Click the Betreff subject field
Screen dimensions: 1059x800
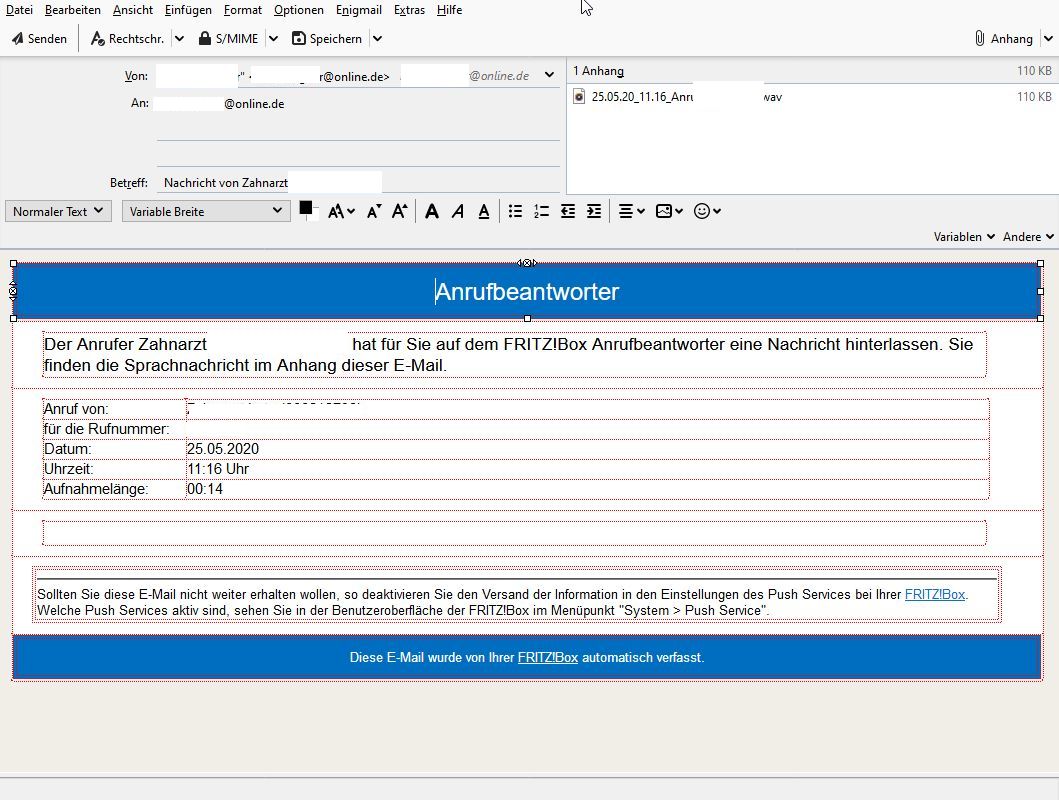click(x=358, y=182)
